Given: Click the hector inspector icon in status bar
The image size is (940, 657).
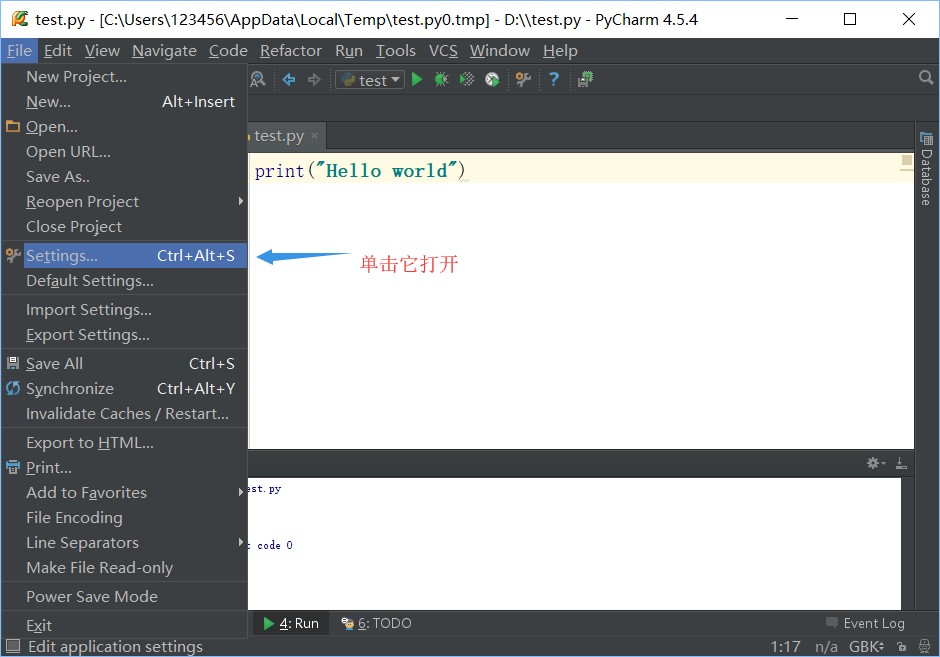Looking at the screenshot, I should click(924, 647).
